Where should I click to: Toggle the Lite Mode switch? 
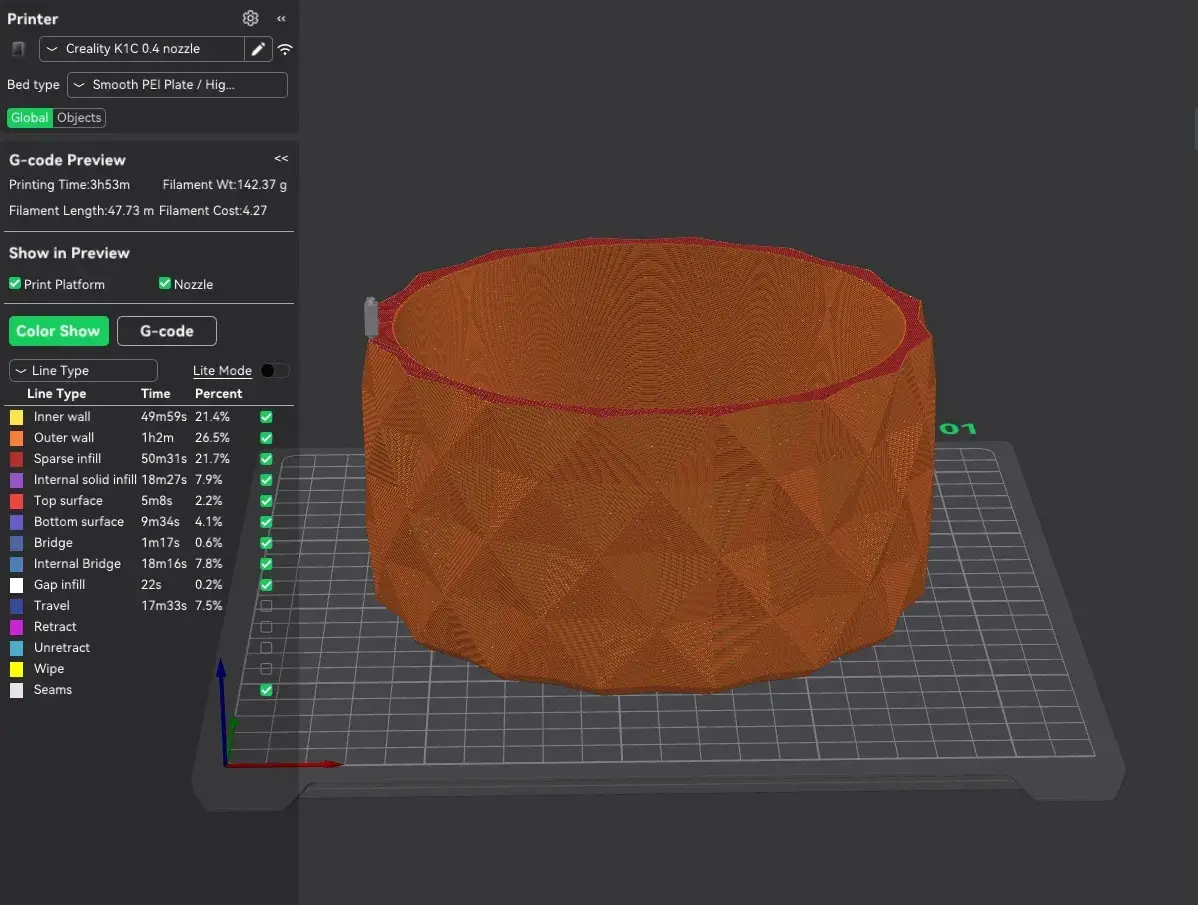[x=273, y=371]
